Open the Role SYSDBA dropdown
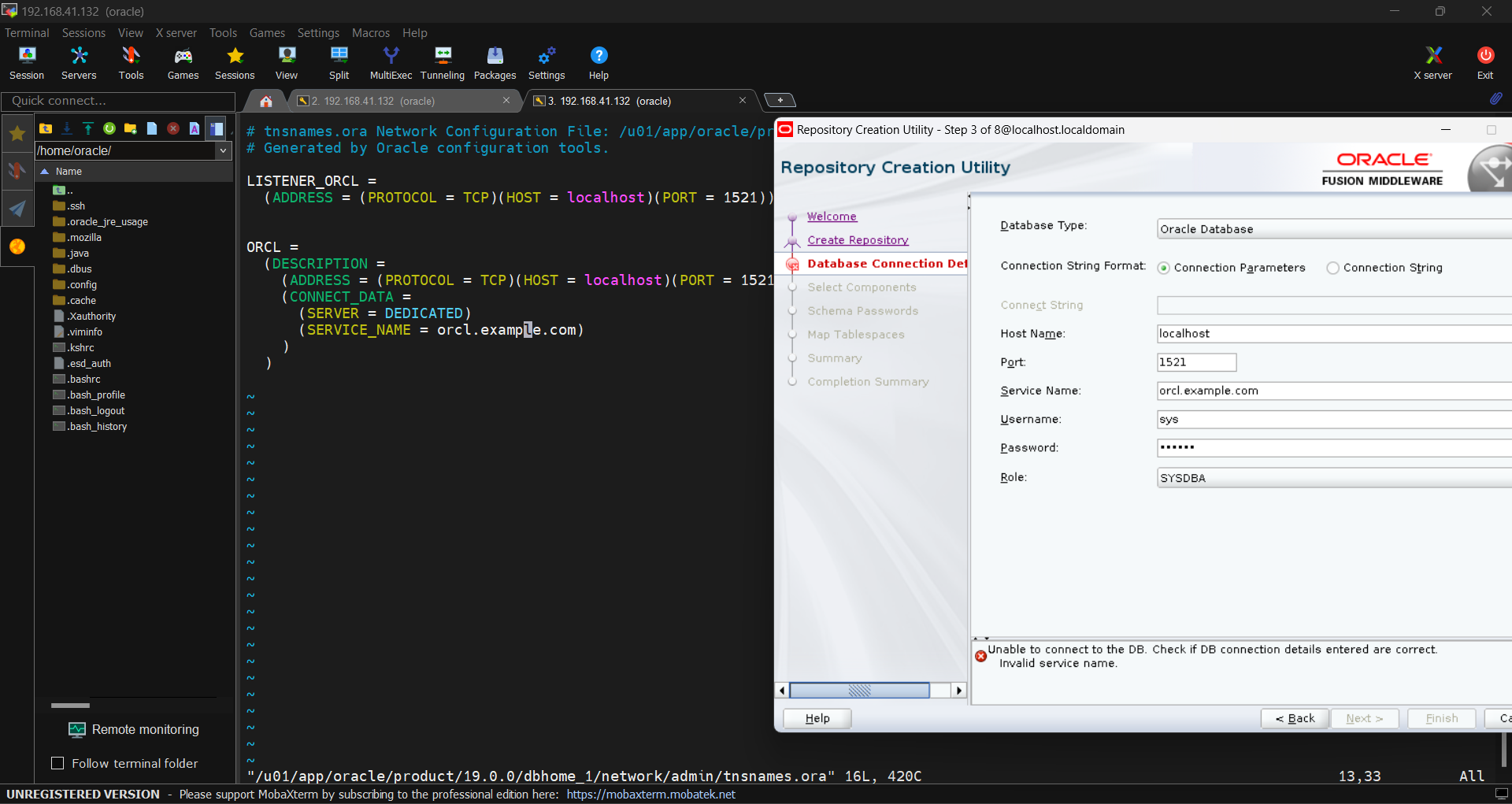1512x804 pixels. coord(1332,478)
